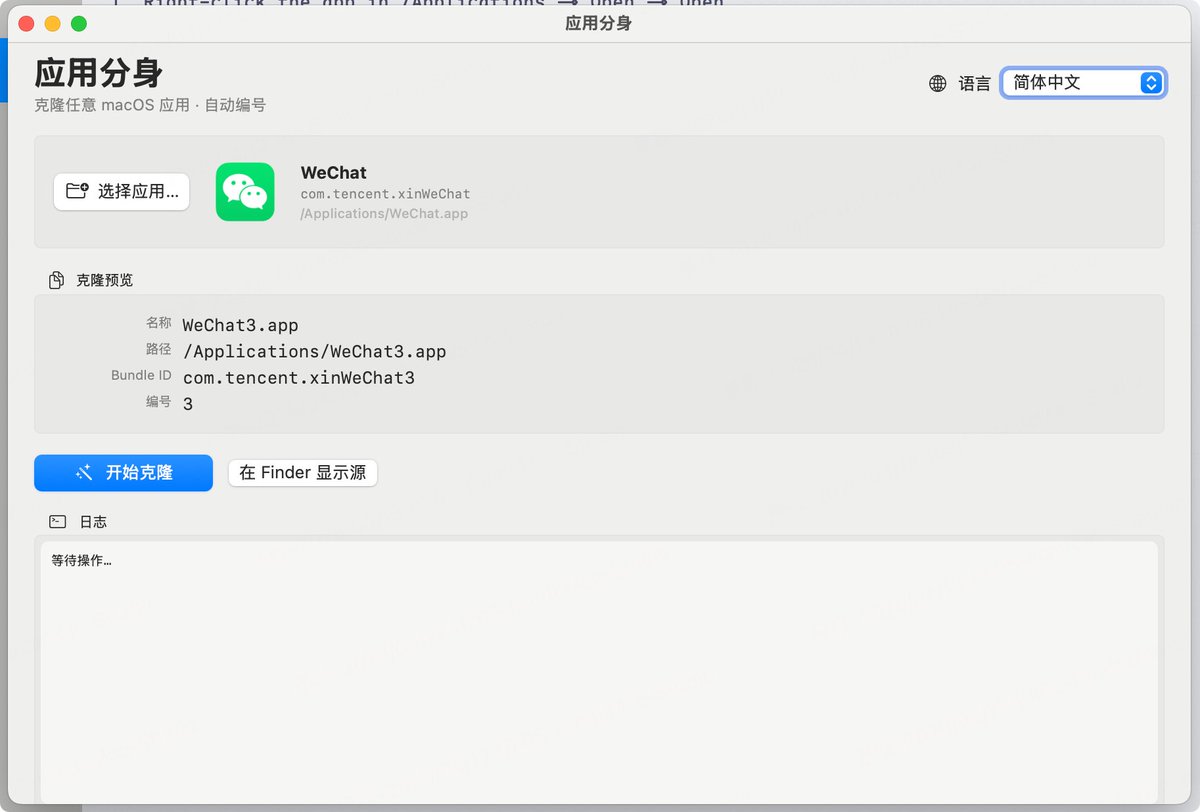The width and height of the screenshot is (1200, 812).
Task: Click the log terminal icon
Action: coord(58,521)
